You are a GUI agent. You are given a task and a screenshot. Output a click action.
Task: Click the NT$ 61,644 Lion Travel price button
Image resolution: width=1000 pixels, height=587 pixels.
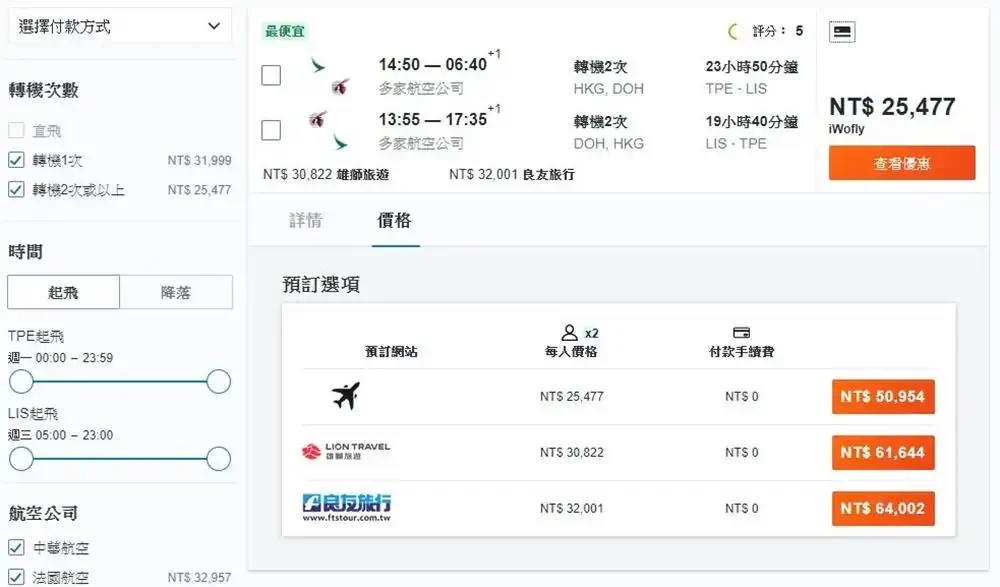(883, 452)
